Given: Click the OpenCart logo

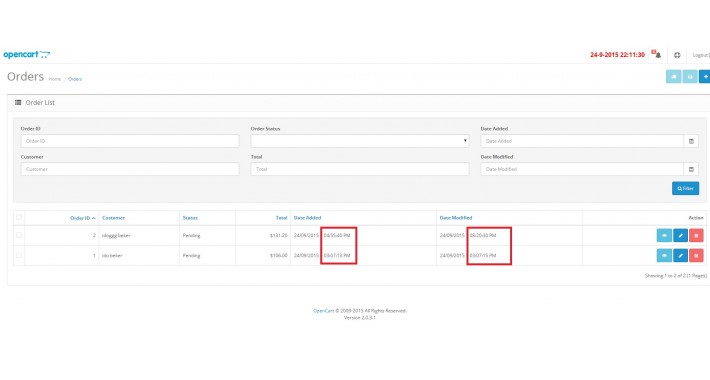Looking at the screenshot, I should click(27, 55).
